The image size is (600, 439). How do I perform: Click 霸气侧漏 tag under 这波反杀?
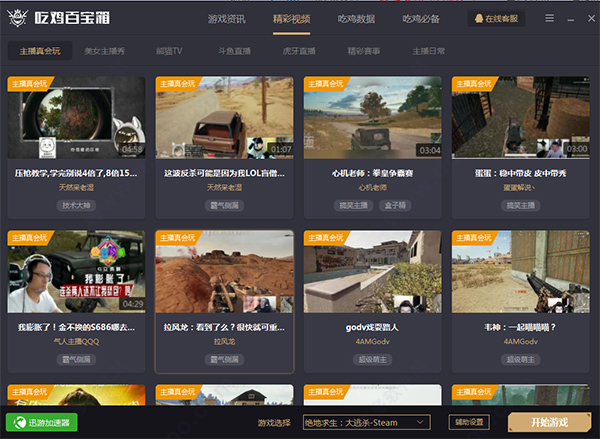tap(225, 206)
